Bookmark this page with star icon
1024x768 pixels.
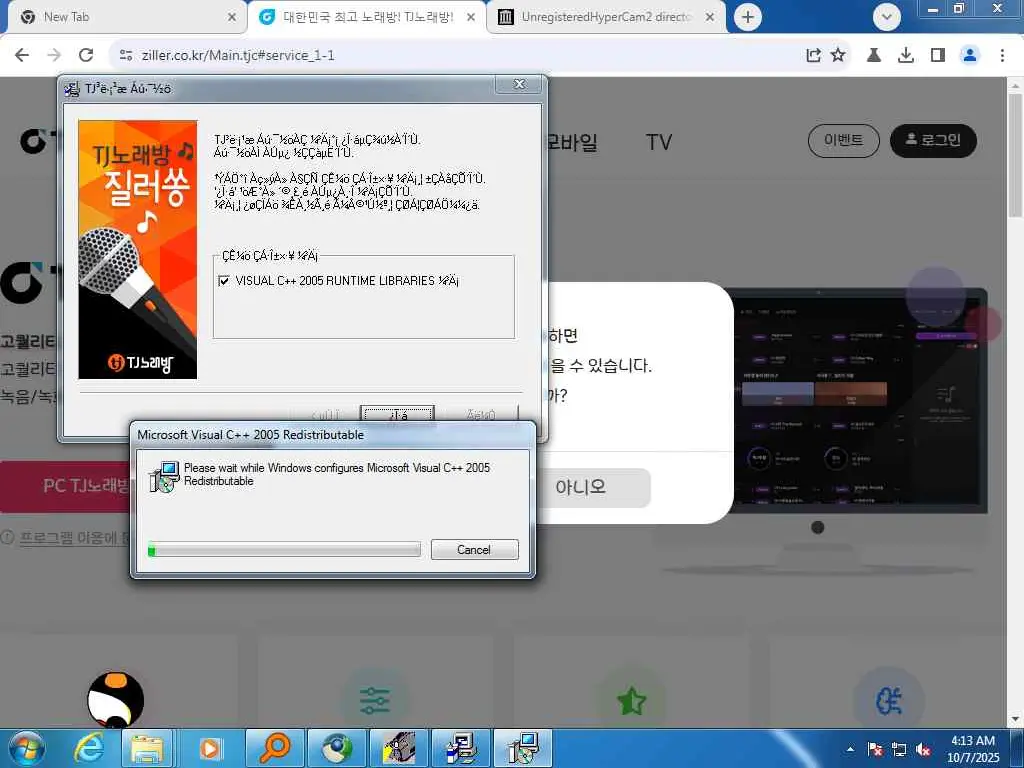point(838,56)
